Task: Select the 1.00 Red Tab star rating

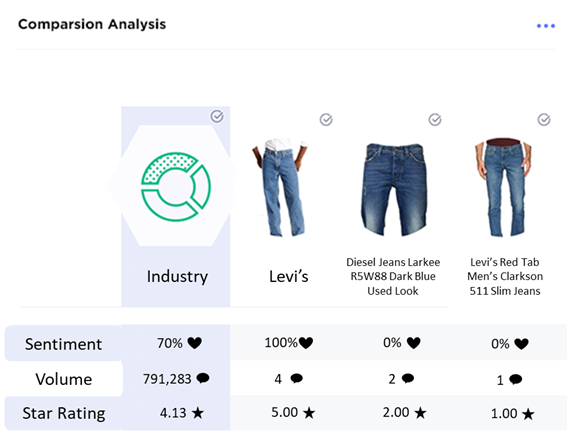Action: coord(504,414)
